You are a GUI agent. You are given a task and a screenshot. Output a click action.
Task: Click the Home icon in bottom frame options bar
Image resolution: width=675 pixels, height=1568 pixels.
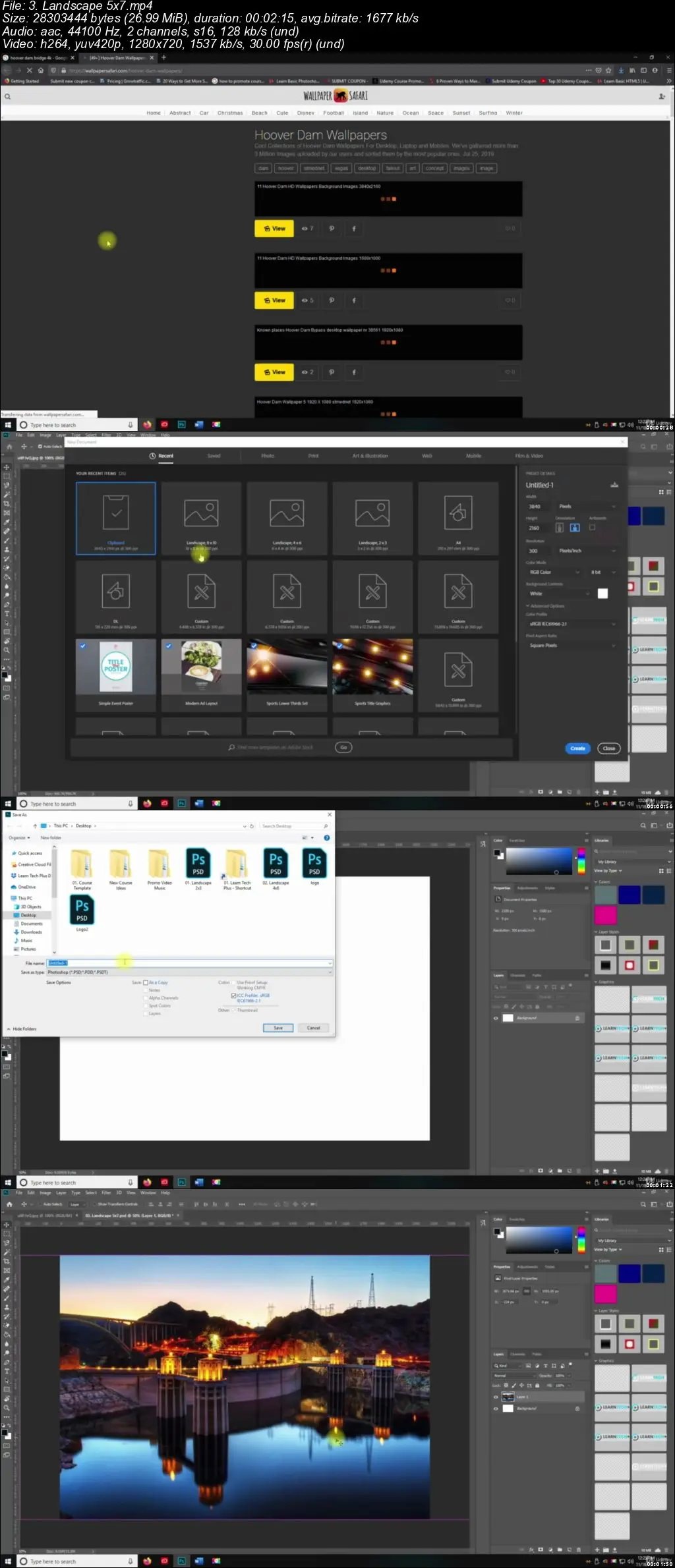coord(9,1204)
